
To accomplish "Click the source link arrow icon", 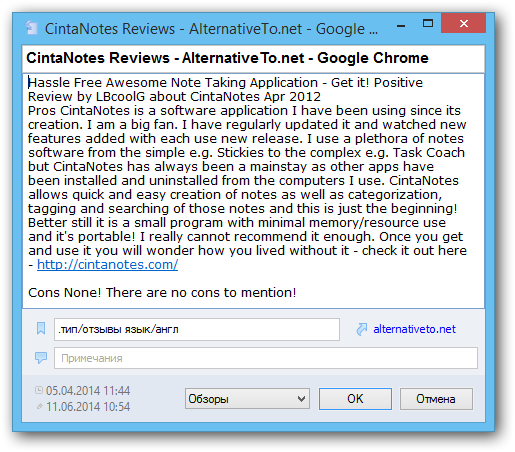I will click(x=362, y=329).
